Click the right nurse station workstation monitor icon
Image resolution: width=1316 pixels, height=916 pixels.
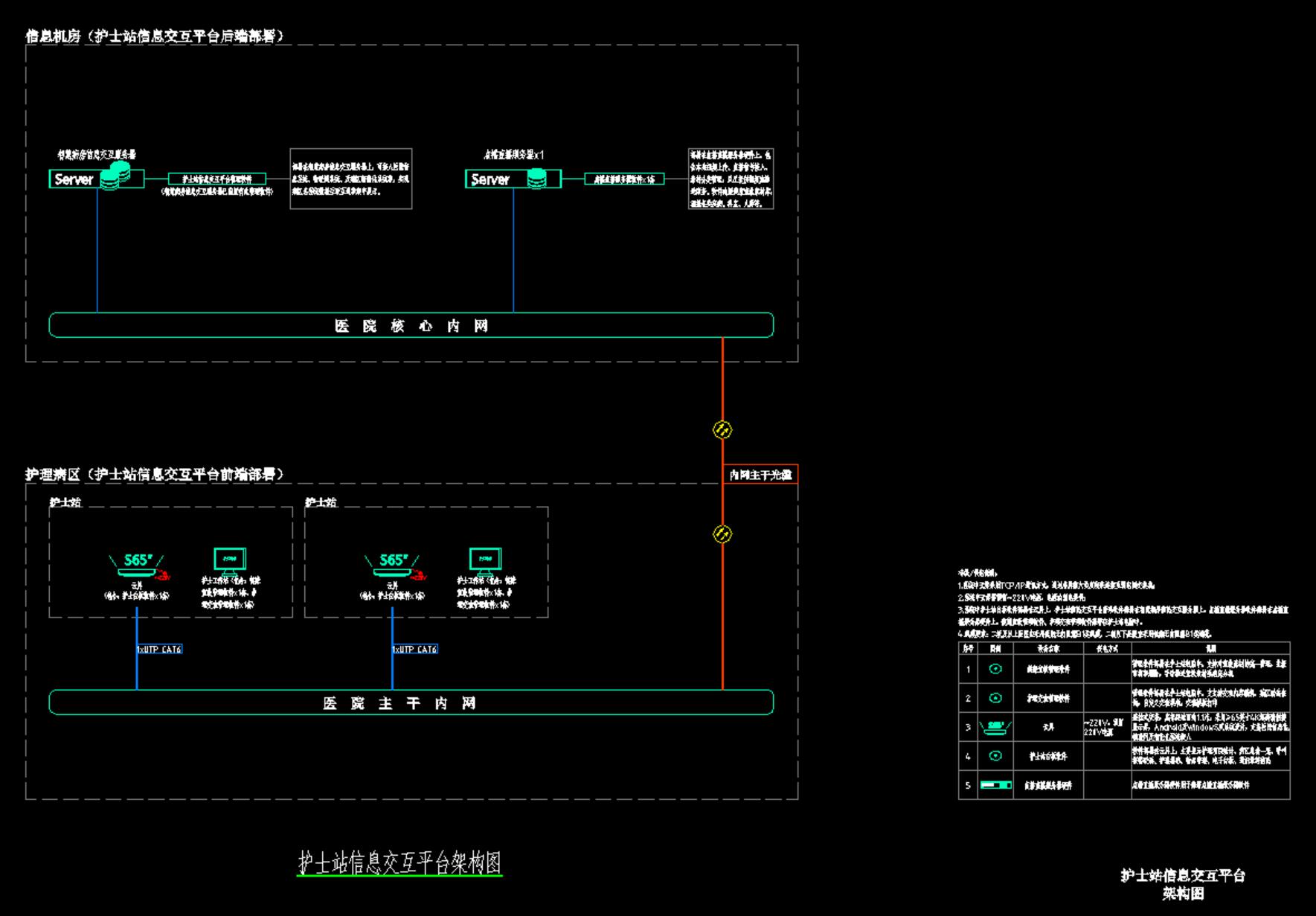[485, 560]
